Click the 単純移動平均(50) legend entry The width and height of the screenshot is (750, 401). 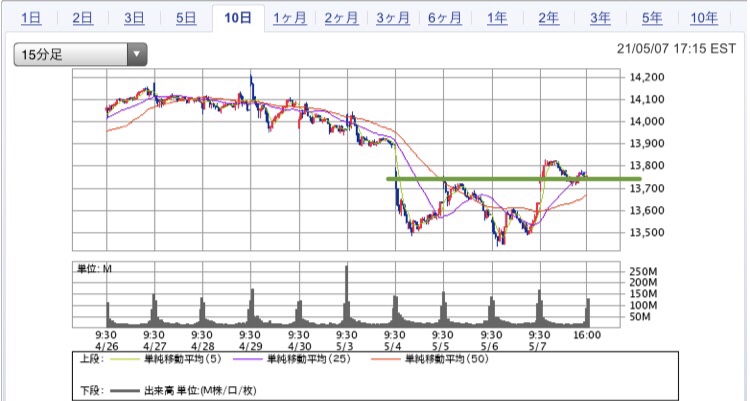pos(430,359)
